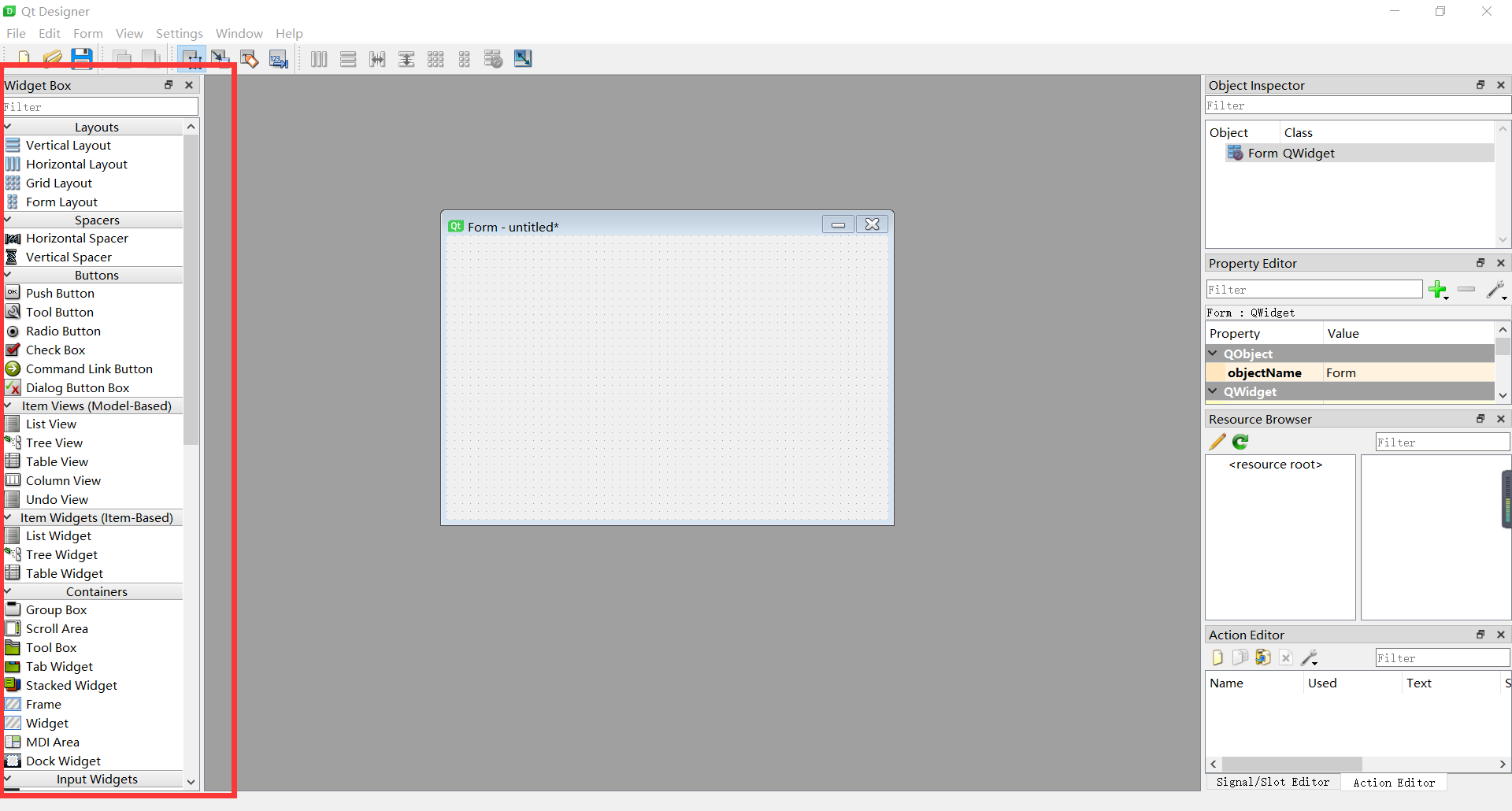Screen dimensions: 1512x811
Task: Click New action icon in Action Editor
Action: click(1217, 657)
